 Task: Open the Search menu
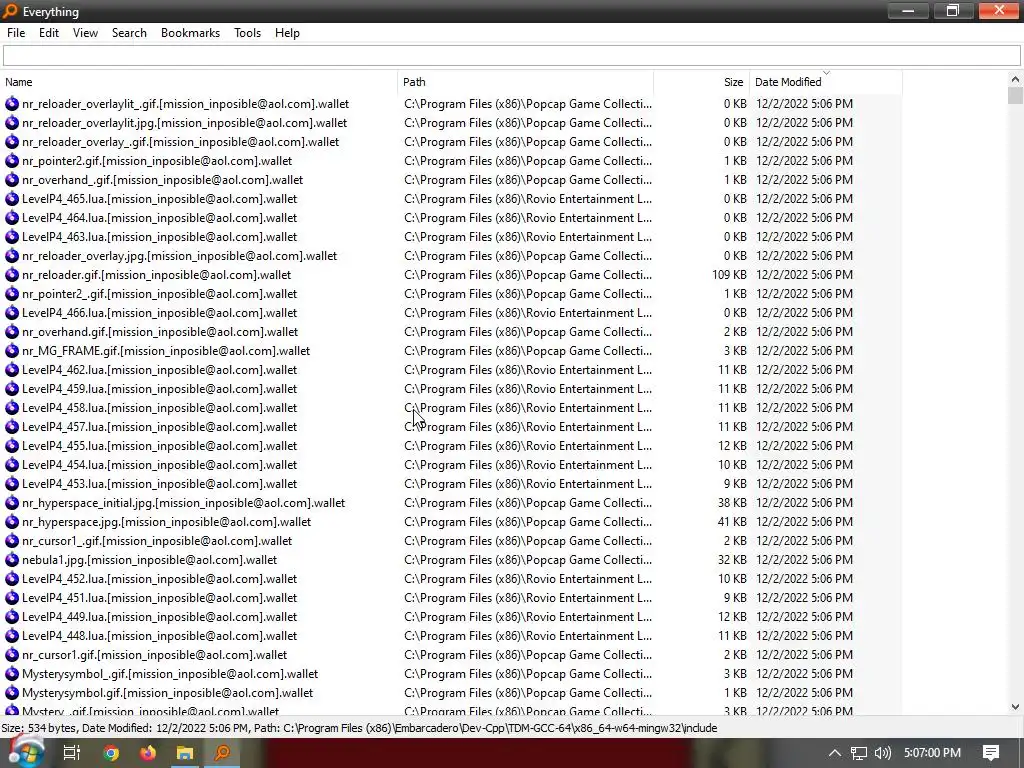[x=129, y=33]
